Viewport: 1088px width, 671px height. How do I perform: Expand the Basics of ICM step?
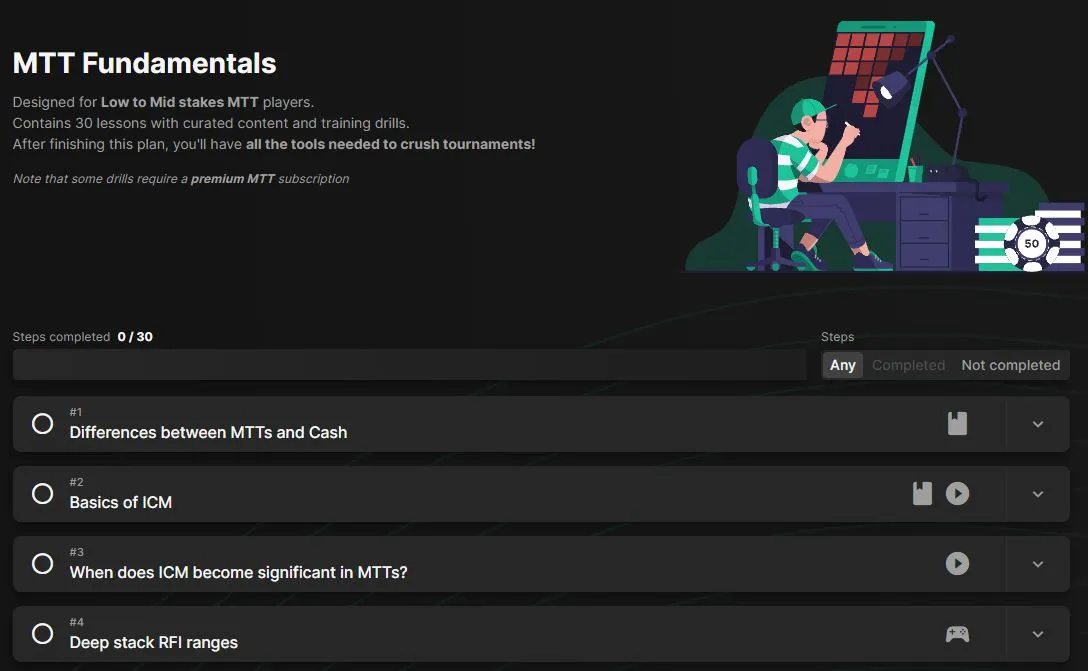1037,494
